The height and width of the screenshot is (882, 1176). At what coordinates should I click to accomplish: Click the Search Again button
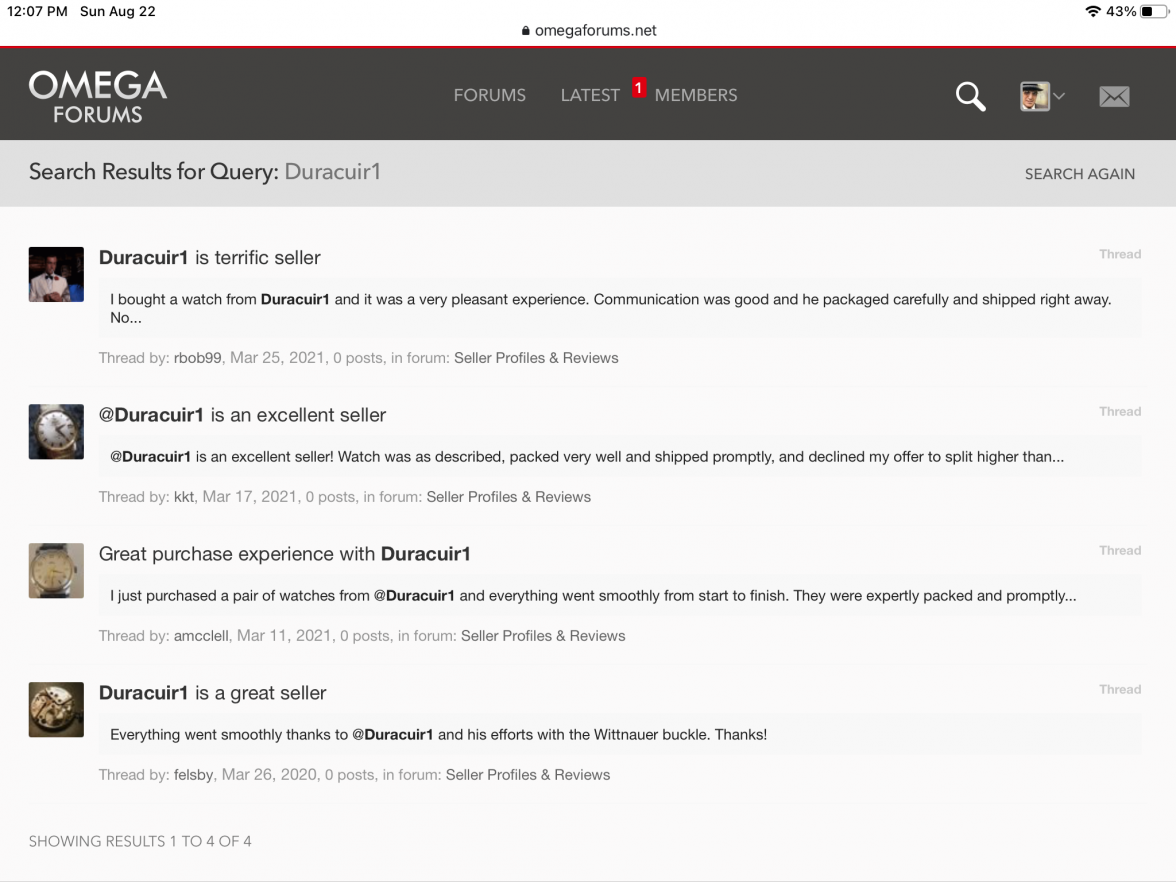point(1079,174)
